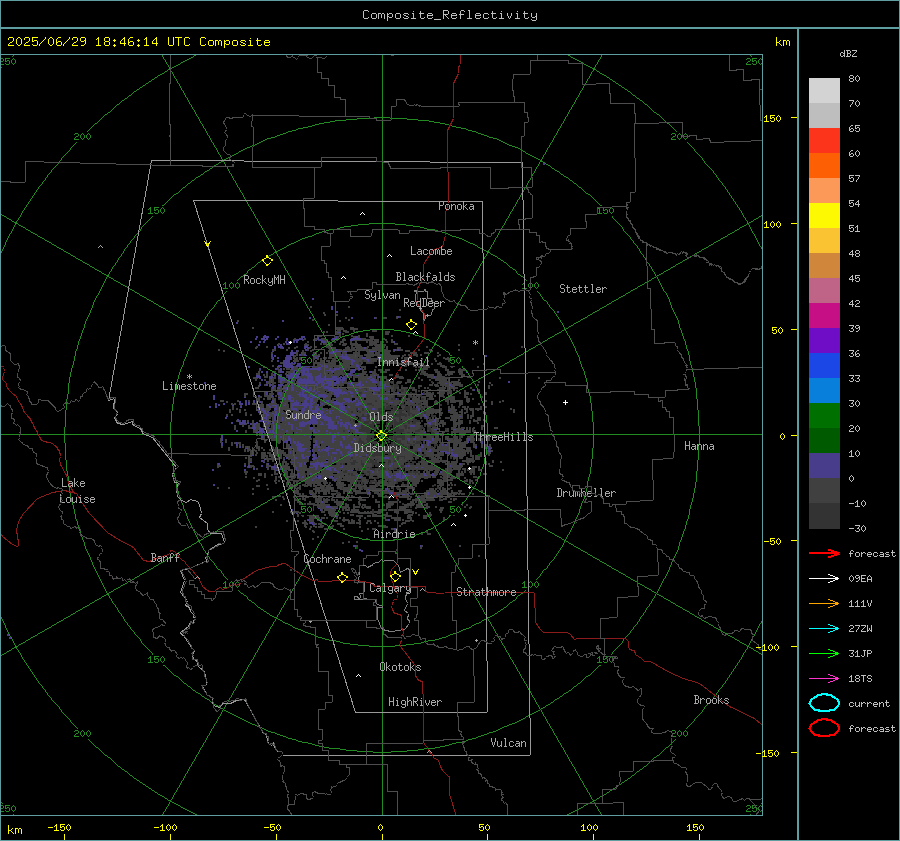Pick the yellow 51-54 dBZ swatch

tap(824, 216)
